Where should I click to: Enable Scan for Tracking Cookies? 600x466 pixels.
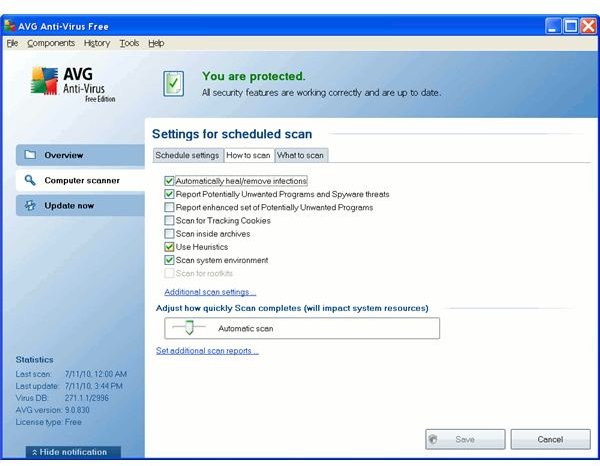[x=169, y=220]
